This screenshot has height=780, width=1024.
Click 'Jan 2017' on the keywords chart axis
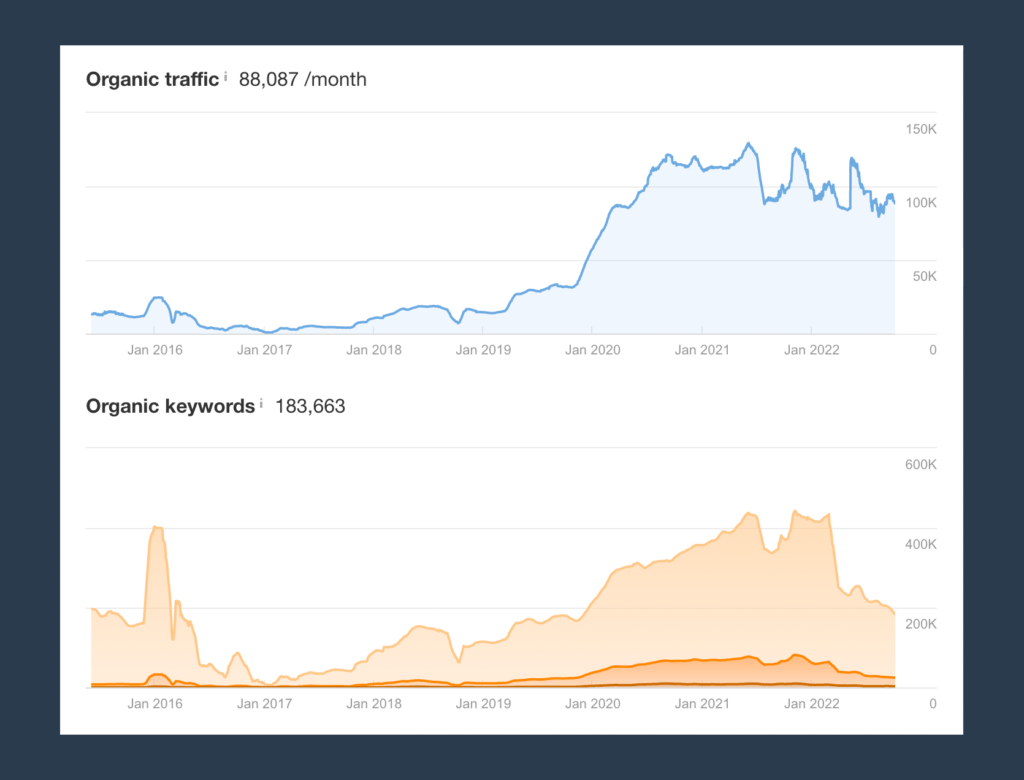click(x=264, y=704)
